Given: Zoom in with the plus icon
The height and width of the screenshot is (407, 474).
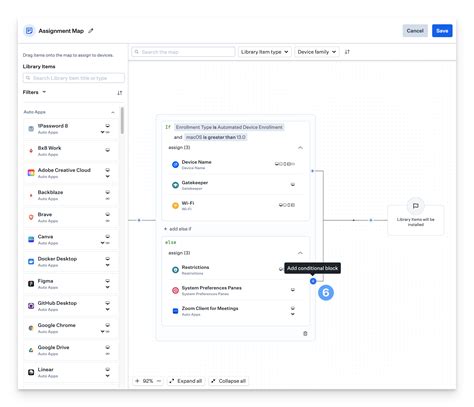Looking at the screenshot, I should [137, 381].
